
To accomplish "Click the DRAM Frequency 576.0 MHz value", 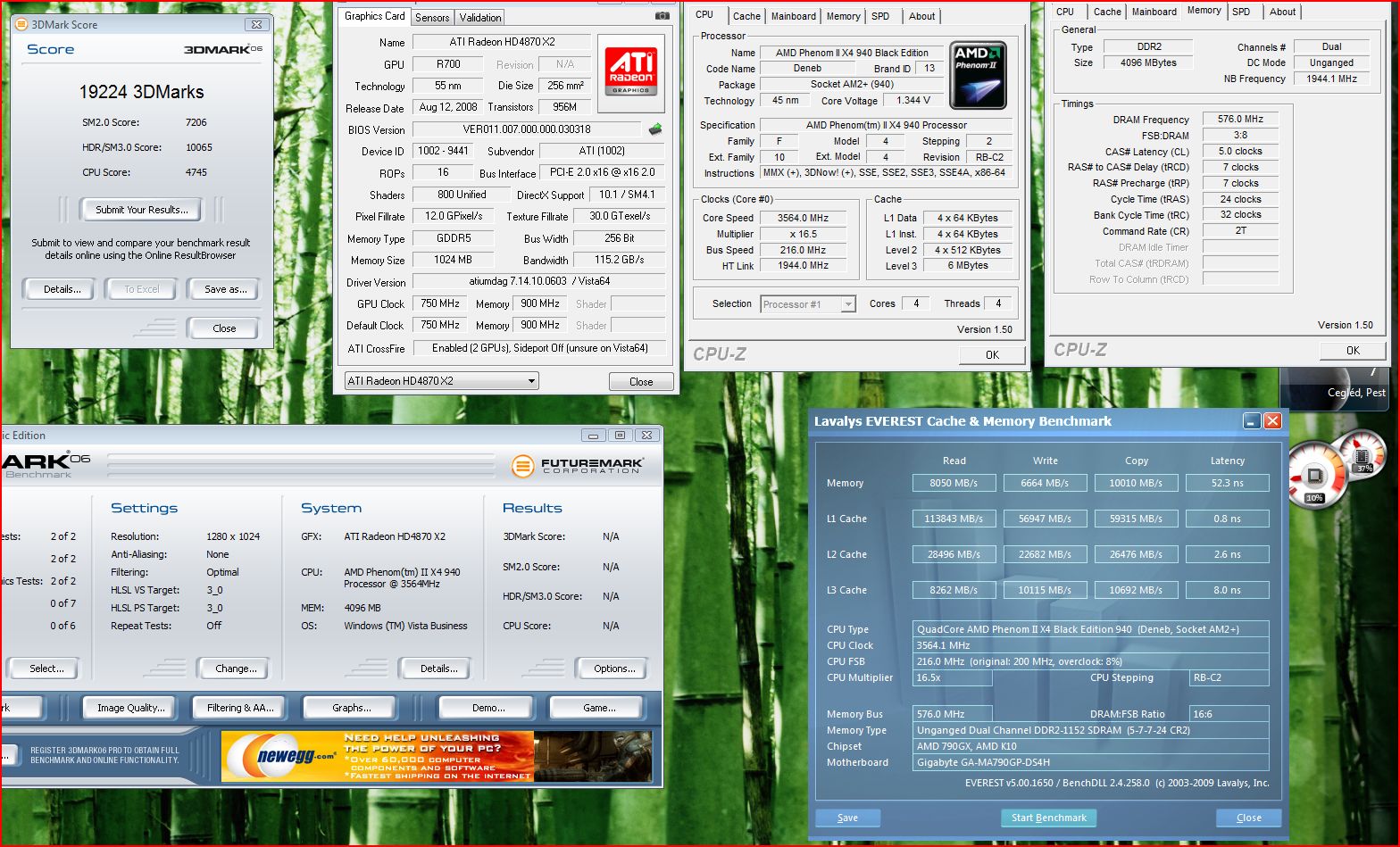I will 1240,119.
